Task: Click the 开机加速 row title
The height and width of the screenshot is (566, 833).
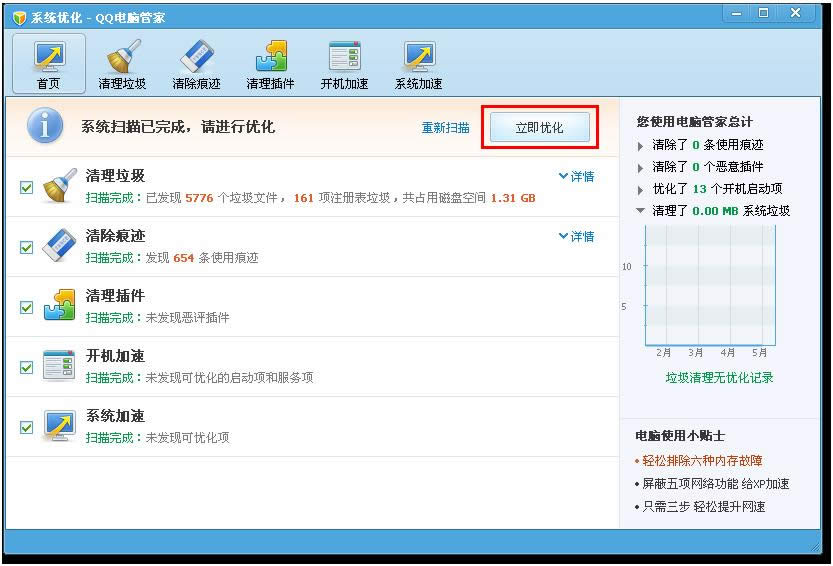Action: [x=115, y=356]
